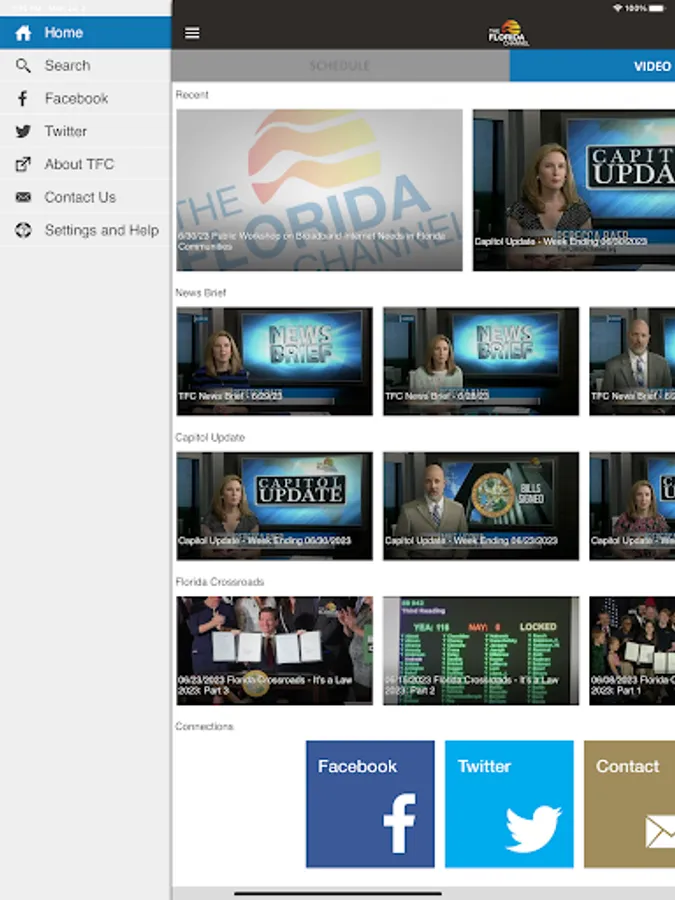Viewport: 675px width, 900px height.
Task: Click the Settings and Help lifebuoy icon
Action: point(23,230)
